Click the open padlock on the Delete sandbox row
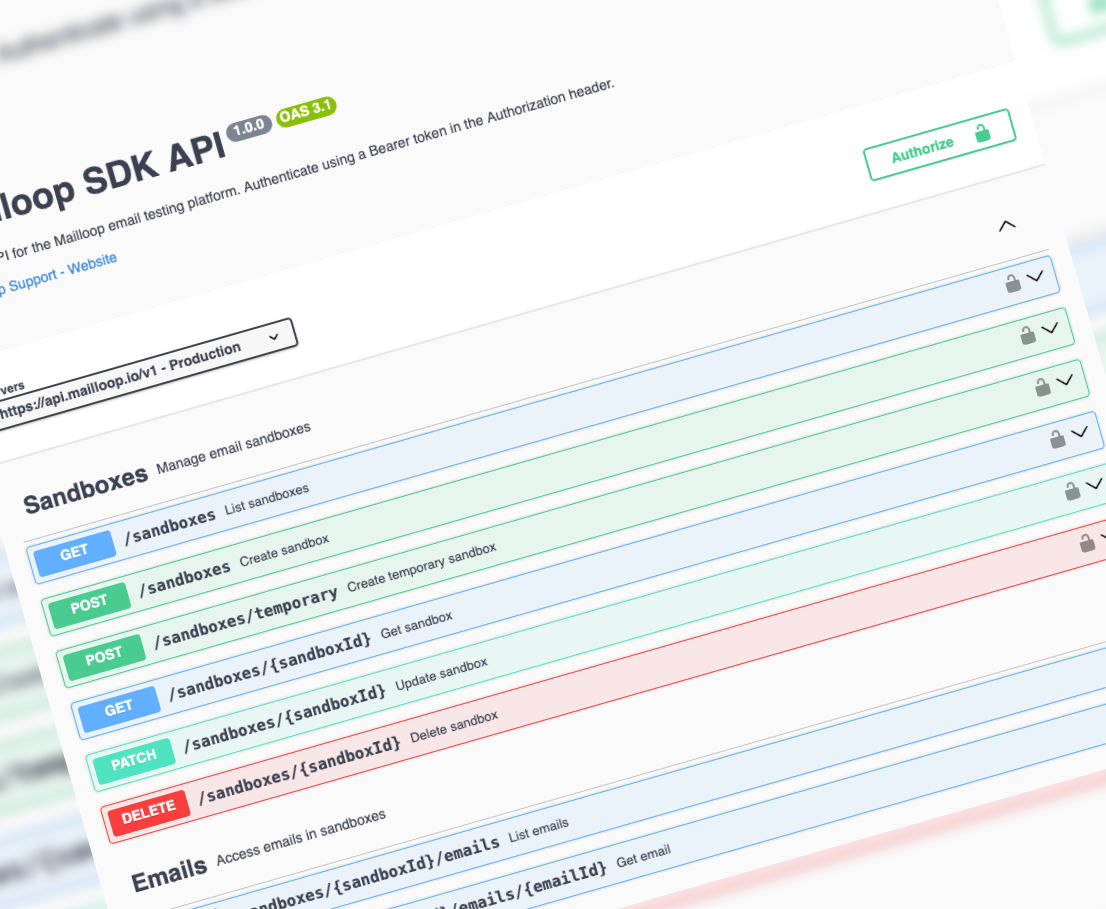 [1086, 545]
